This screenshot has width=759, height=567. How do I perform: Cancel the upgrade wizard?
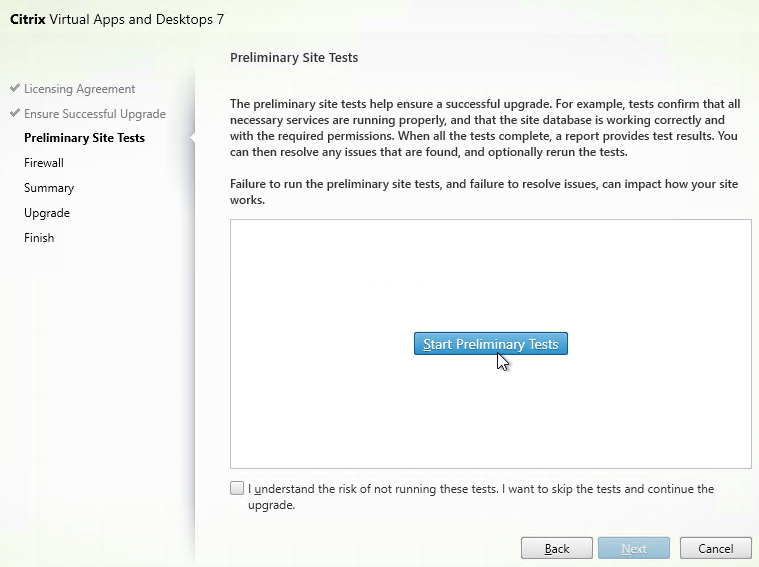[x=715, y=548]
